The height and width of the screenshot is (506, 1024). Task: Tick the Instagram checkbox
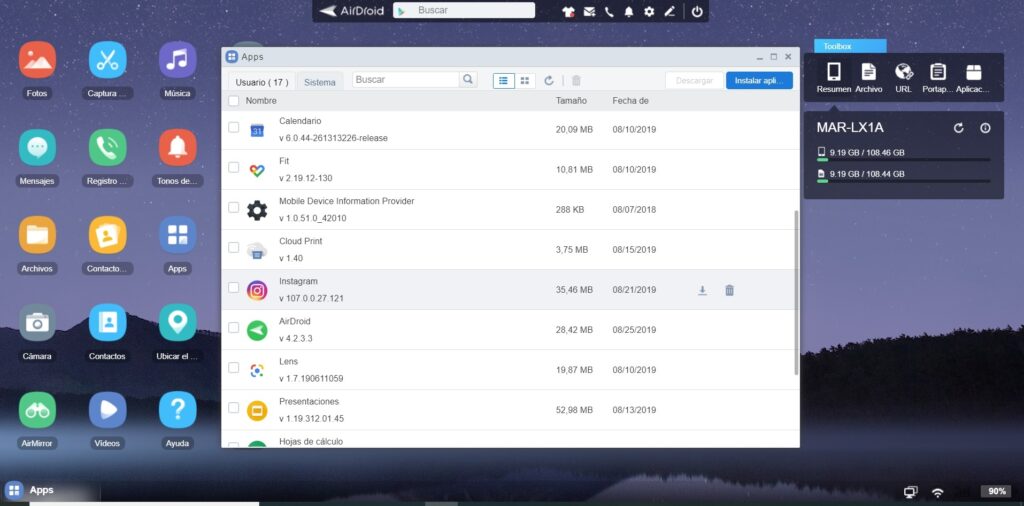233,287
